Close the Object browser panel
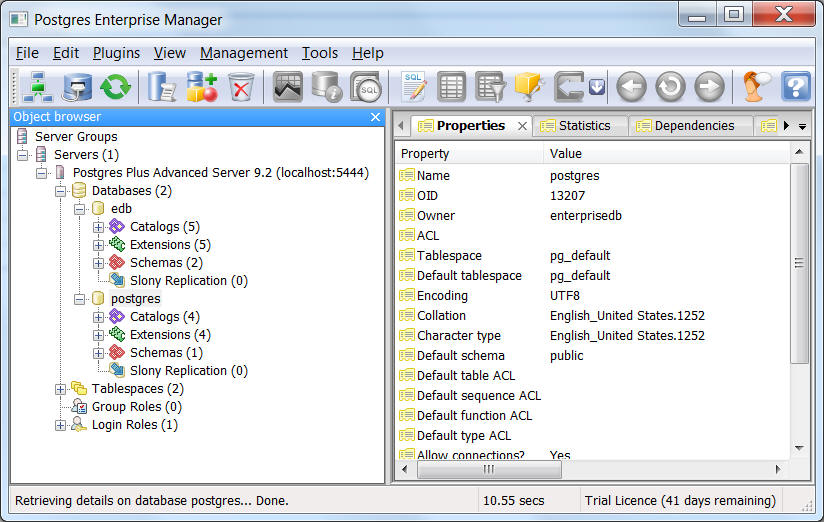 [x=375, y=117]
